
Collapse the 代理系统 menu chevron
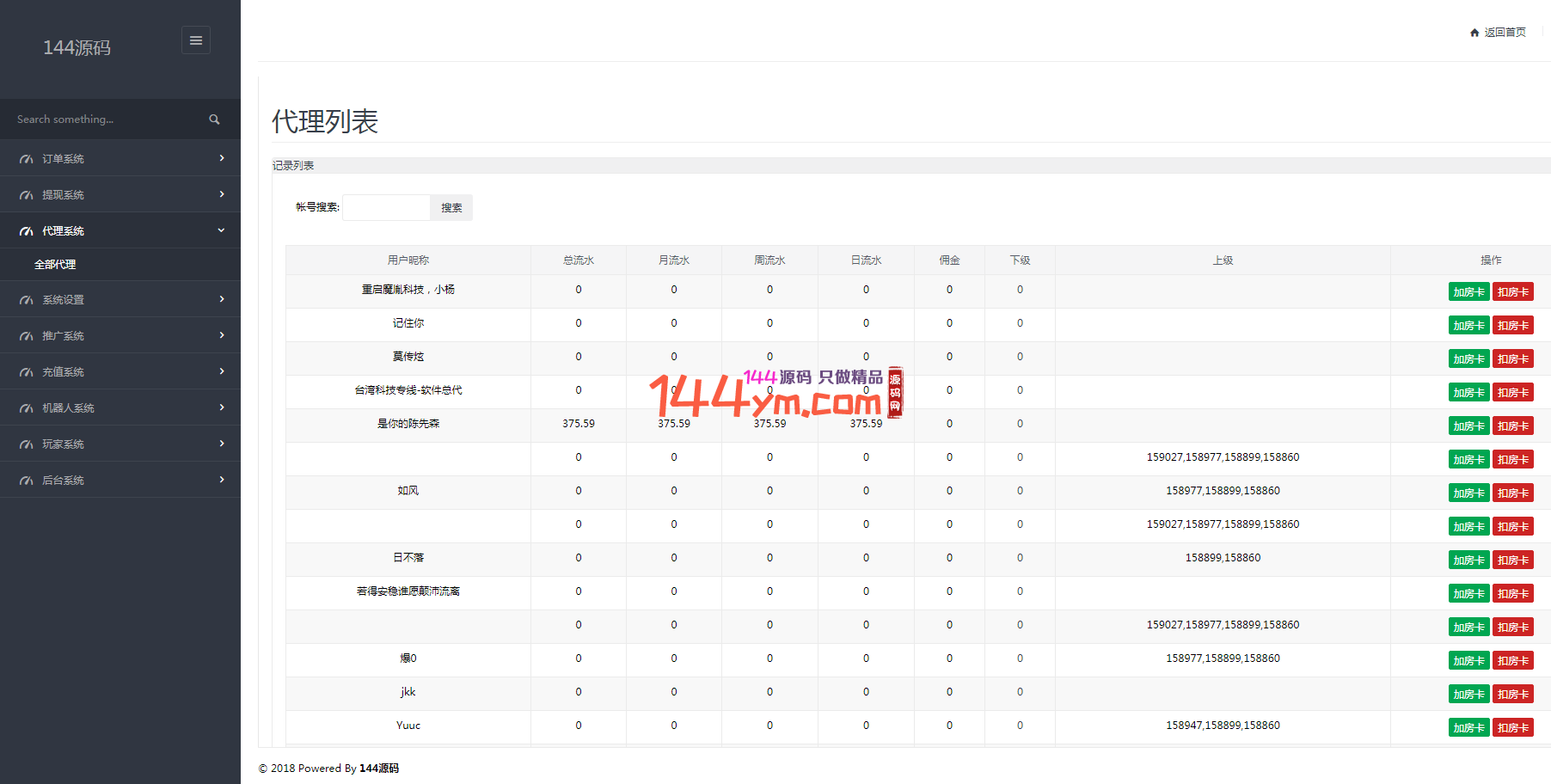point(222,230)
